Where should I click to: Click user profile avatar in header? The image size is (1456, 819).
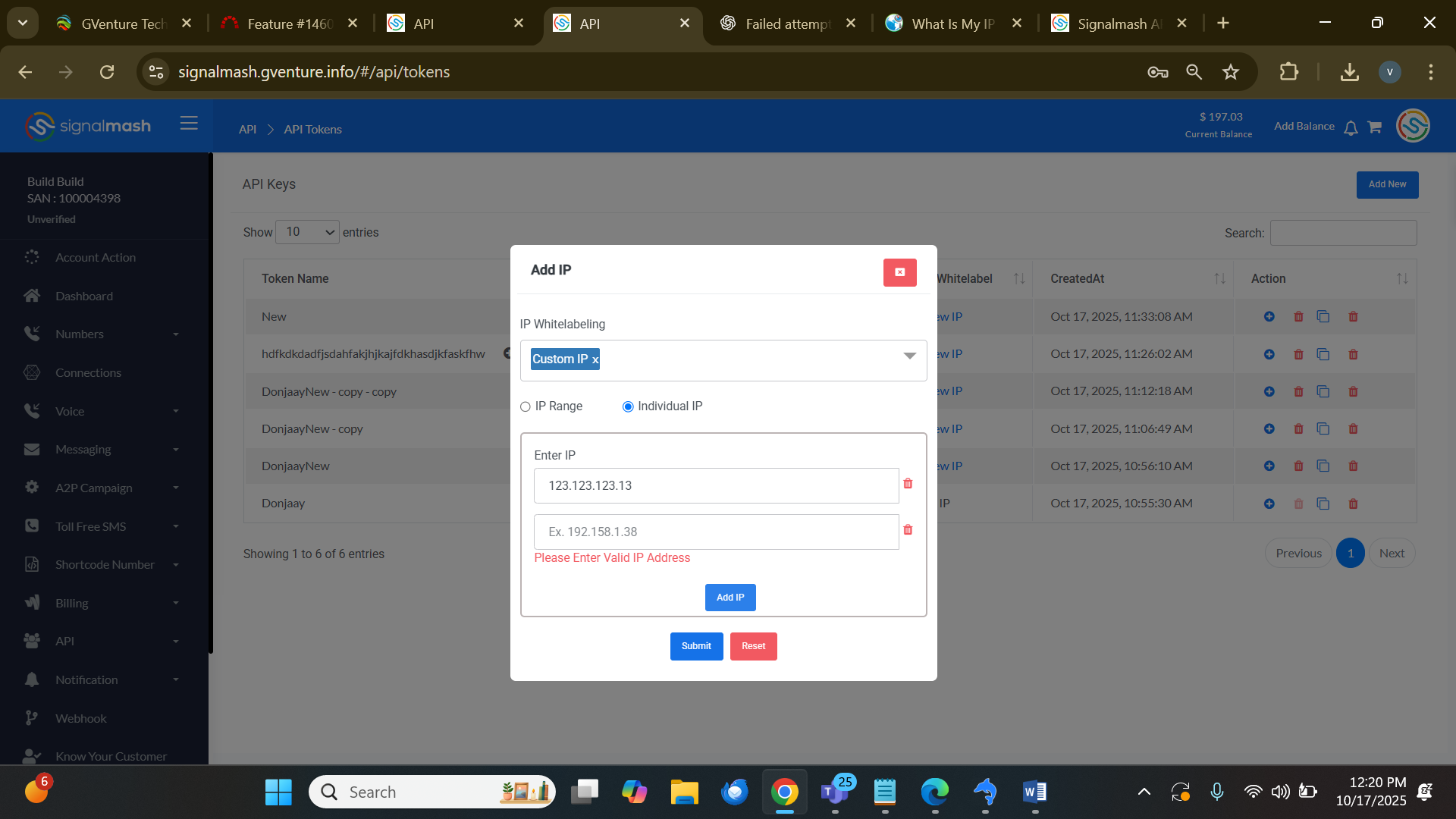click(x=1413, y=126)
